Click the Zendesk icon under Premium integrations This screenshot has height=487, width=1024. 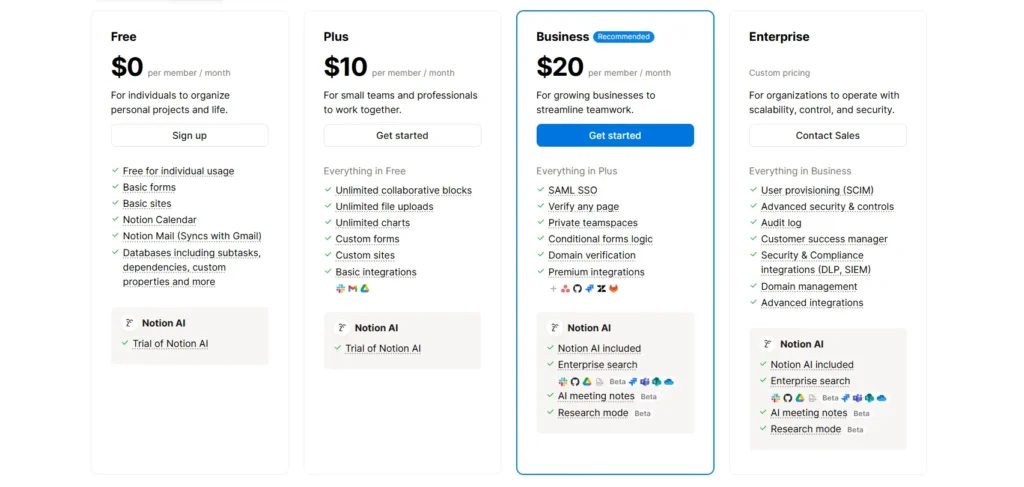(x=601, y=289)
